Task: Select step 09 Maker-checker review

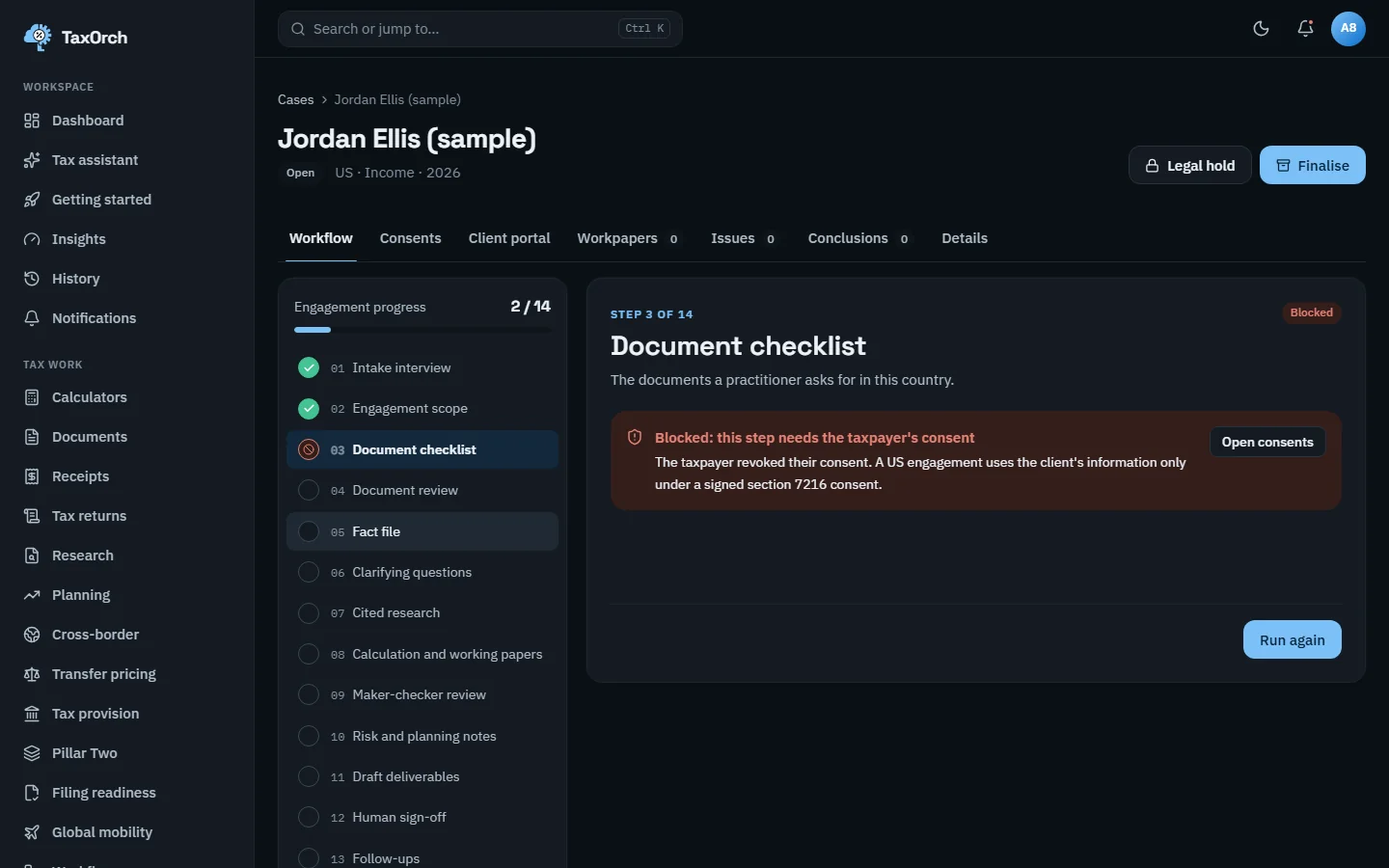Action: coord(422,694)
